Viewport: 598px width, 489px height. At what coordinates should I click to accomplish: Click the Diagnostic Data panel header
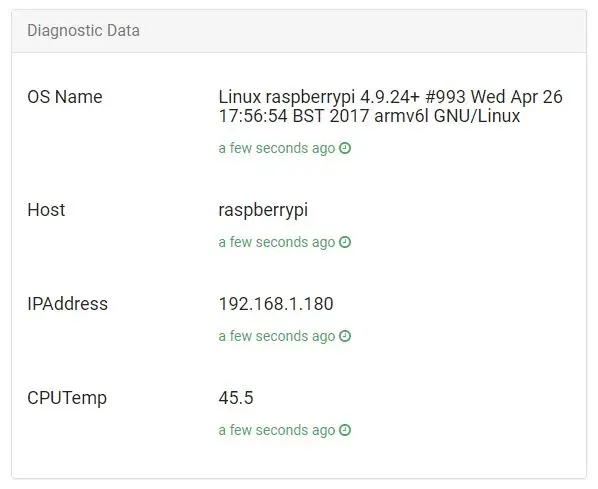point(299,31)
